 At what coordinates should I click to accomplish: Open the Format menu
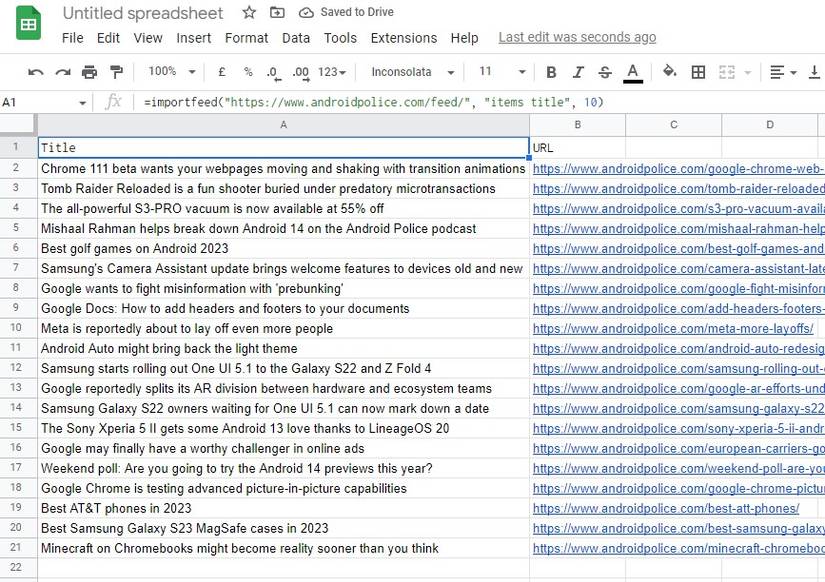click(246, 38)
